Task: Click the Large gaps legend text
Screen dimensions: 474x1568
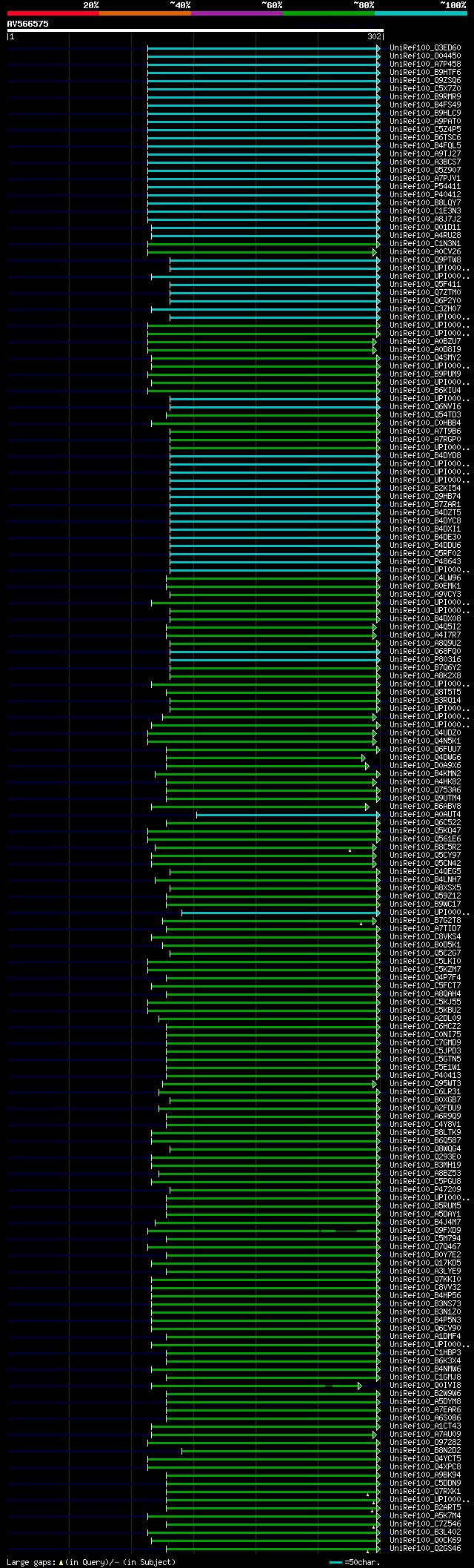Action: tap(91, 1562)
